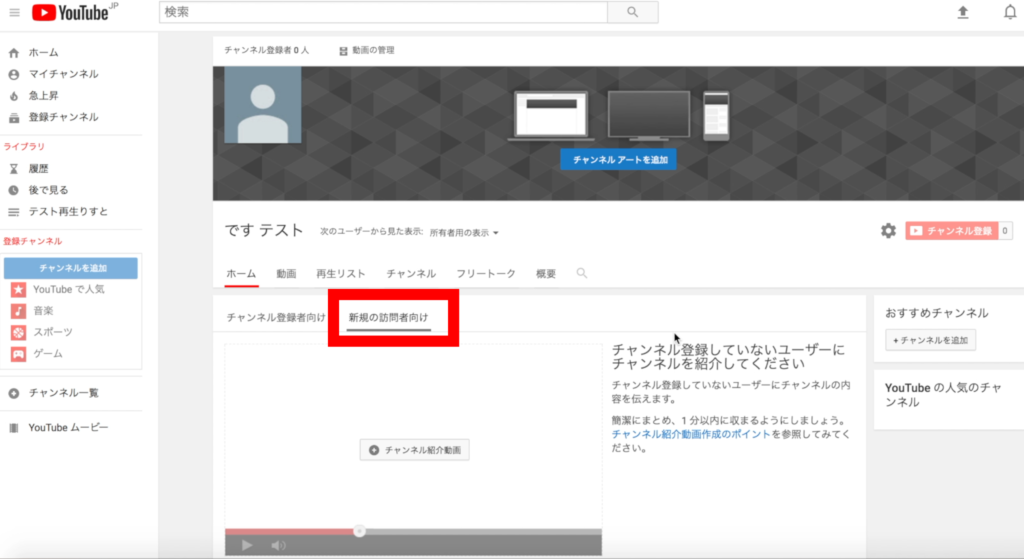Image resolution: width=1024 pixels, height=559 pixels.
Task: Click the おすすめチャンネル heading
Action: tap(936, 313)
